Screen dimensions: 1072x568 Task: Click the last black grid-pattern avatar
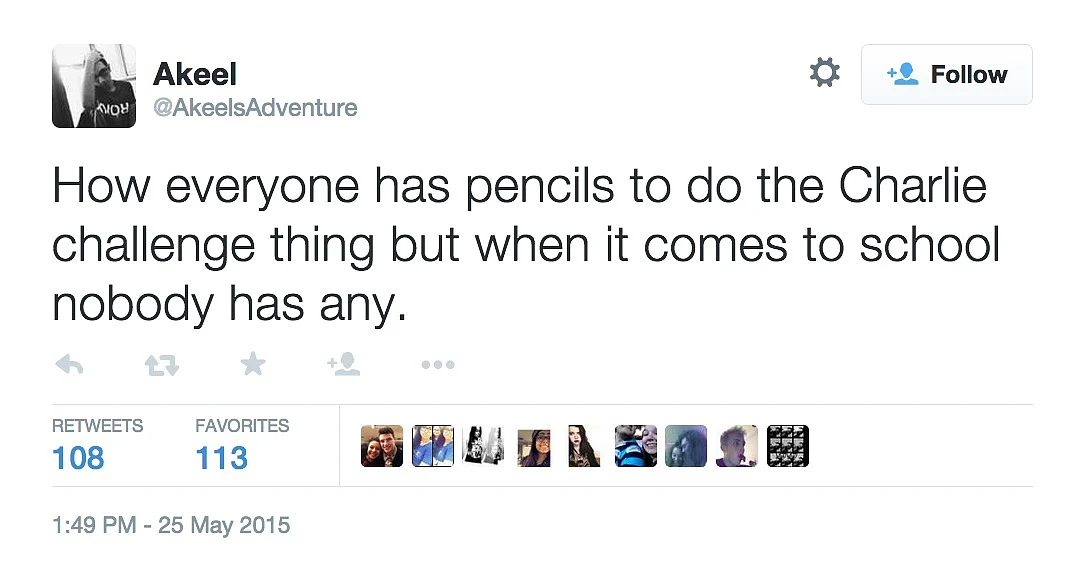click(788, 446)
